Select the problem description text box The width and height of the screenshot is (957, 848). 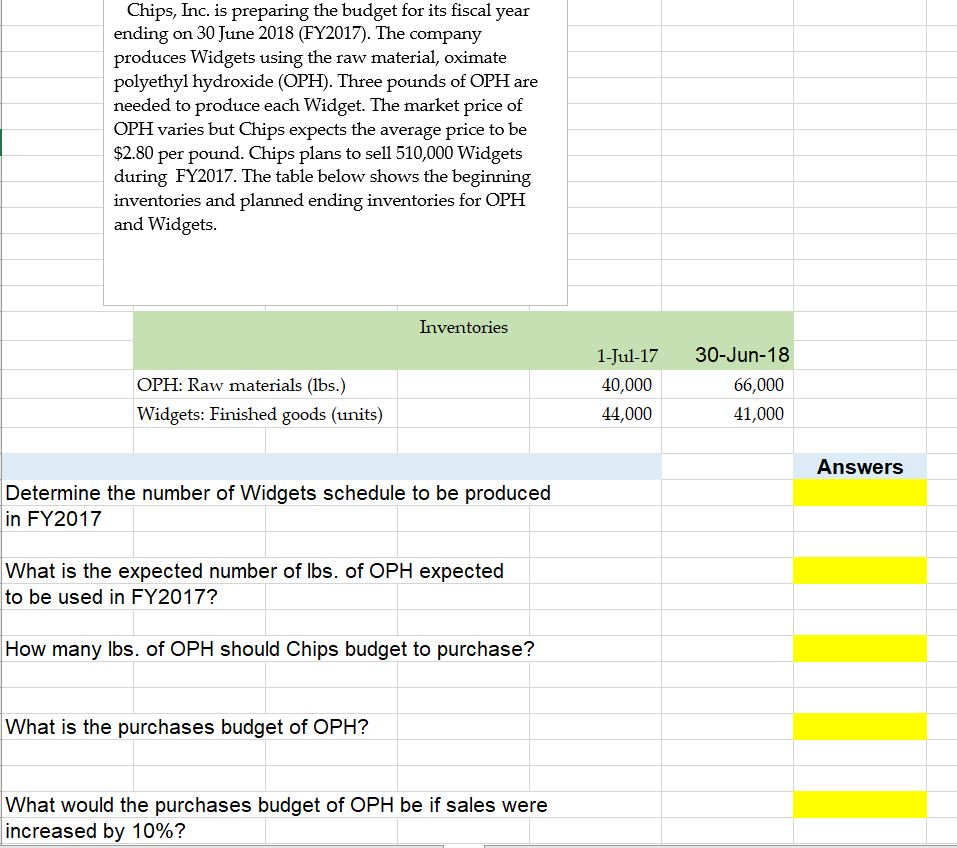coord(334,150)
